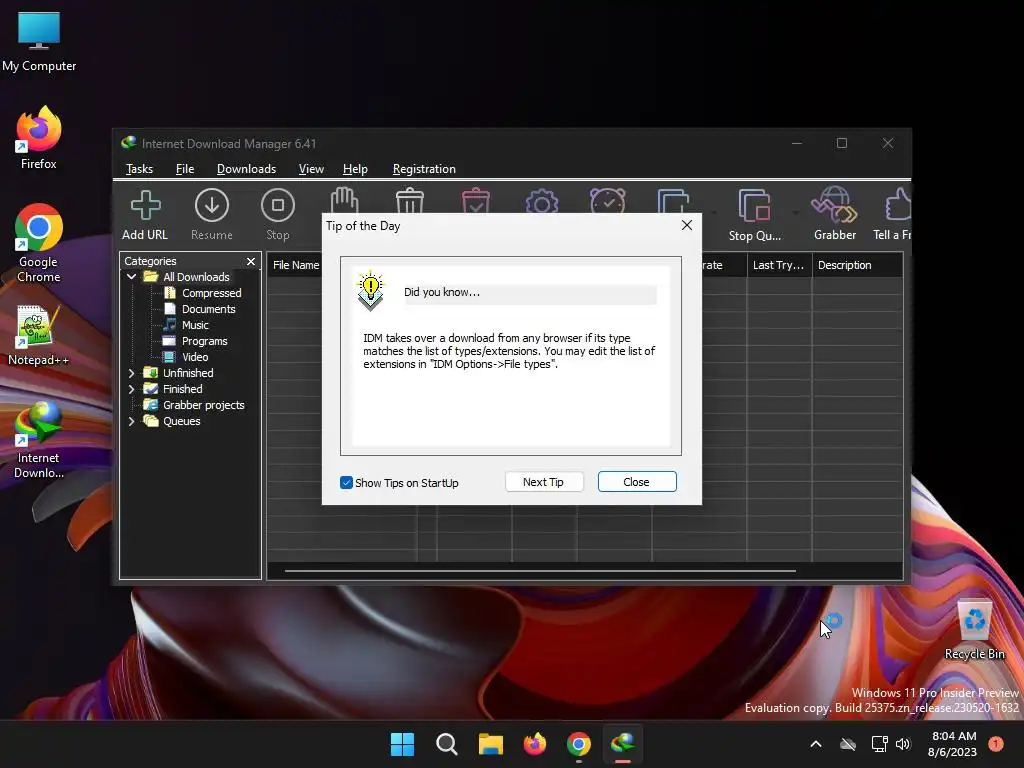The height and width of the screenshot is (768, 1024).
Task: Click the network tray icon
Action: (879, 744)
